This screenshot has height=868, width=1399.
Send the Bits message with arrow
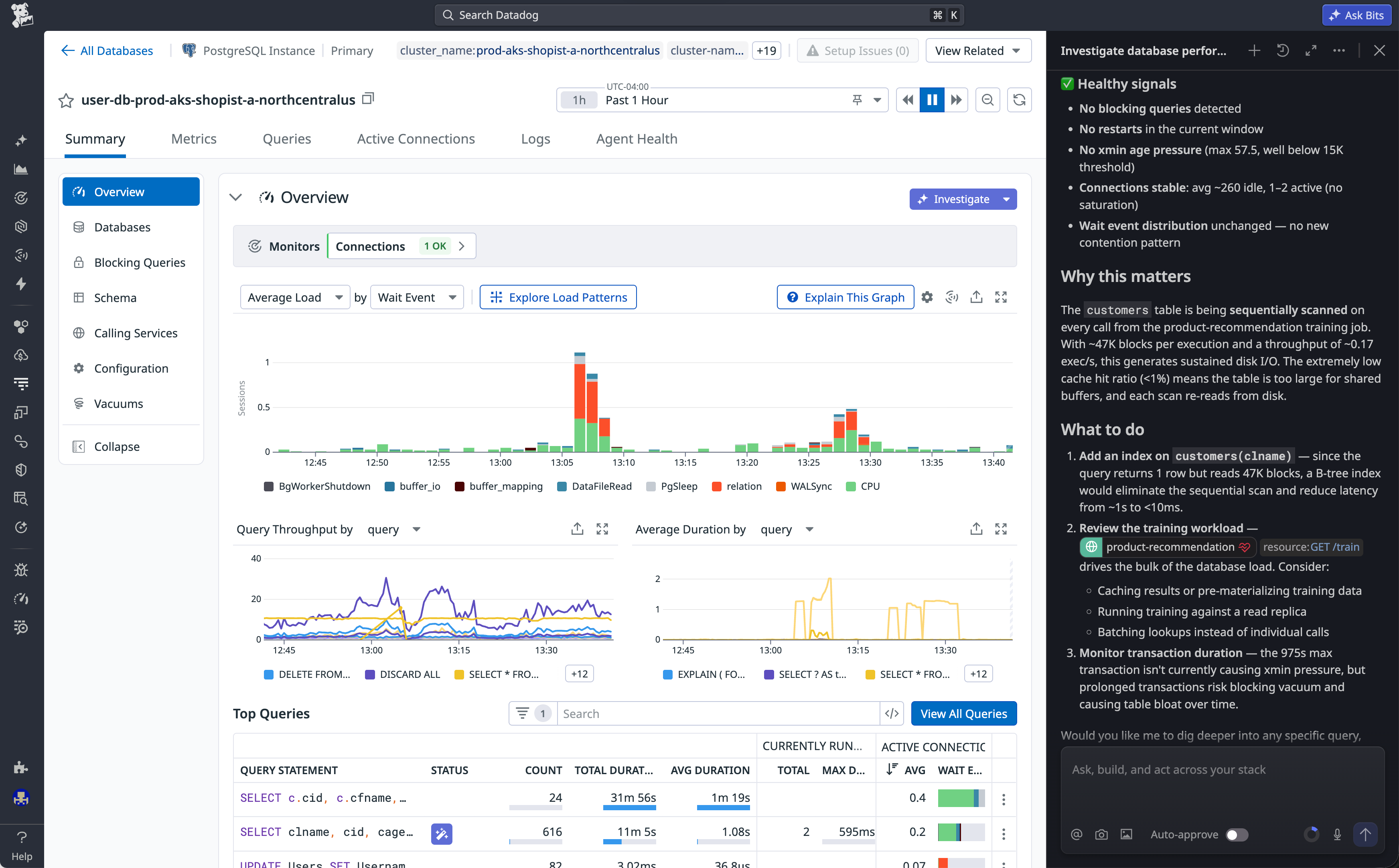pyautogui.click(x=1365, y=835)
